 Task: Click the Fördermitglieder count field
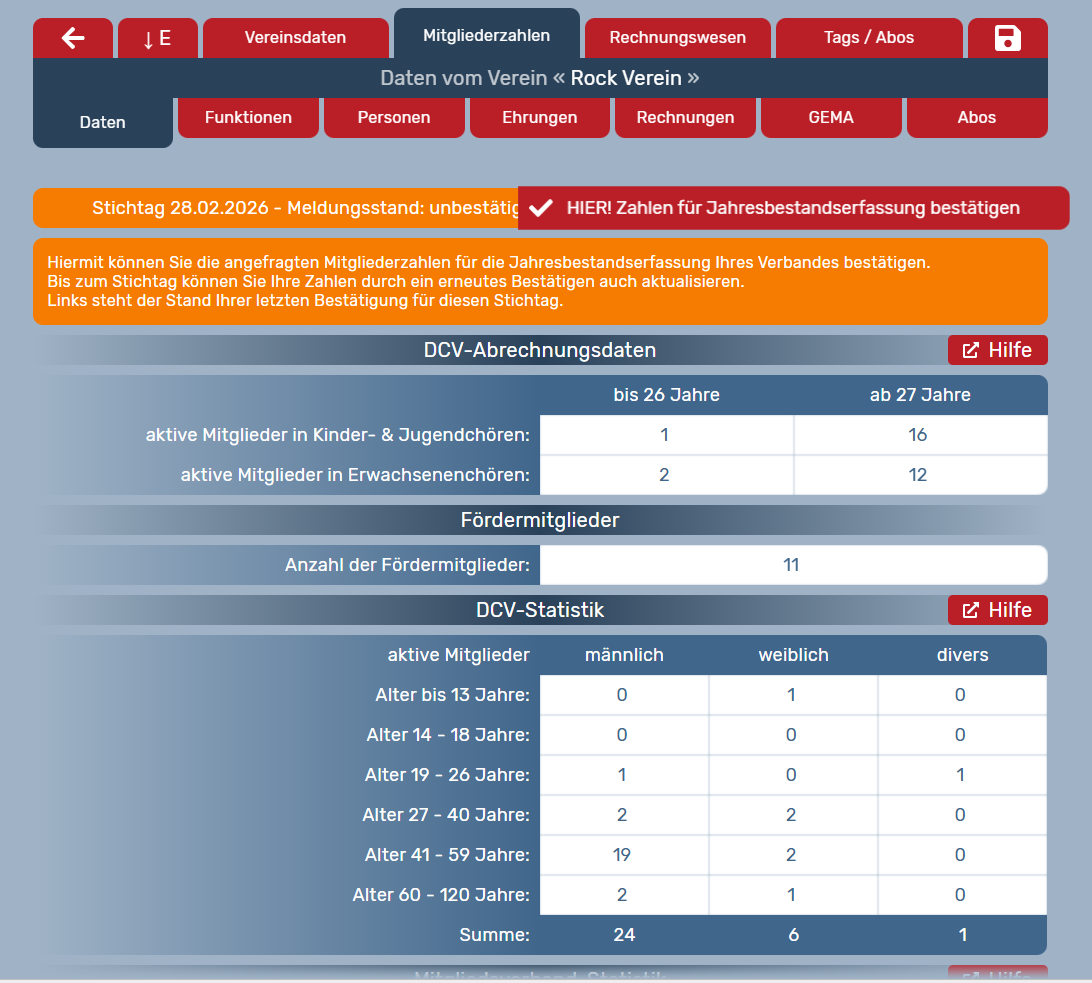point(792,565)
